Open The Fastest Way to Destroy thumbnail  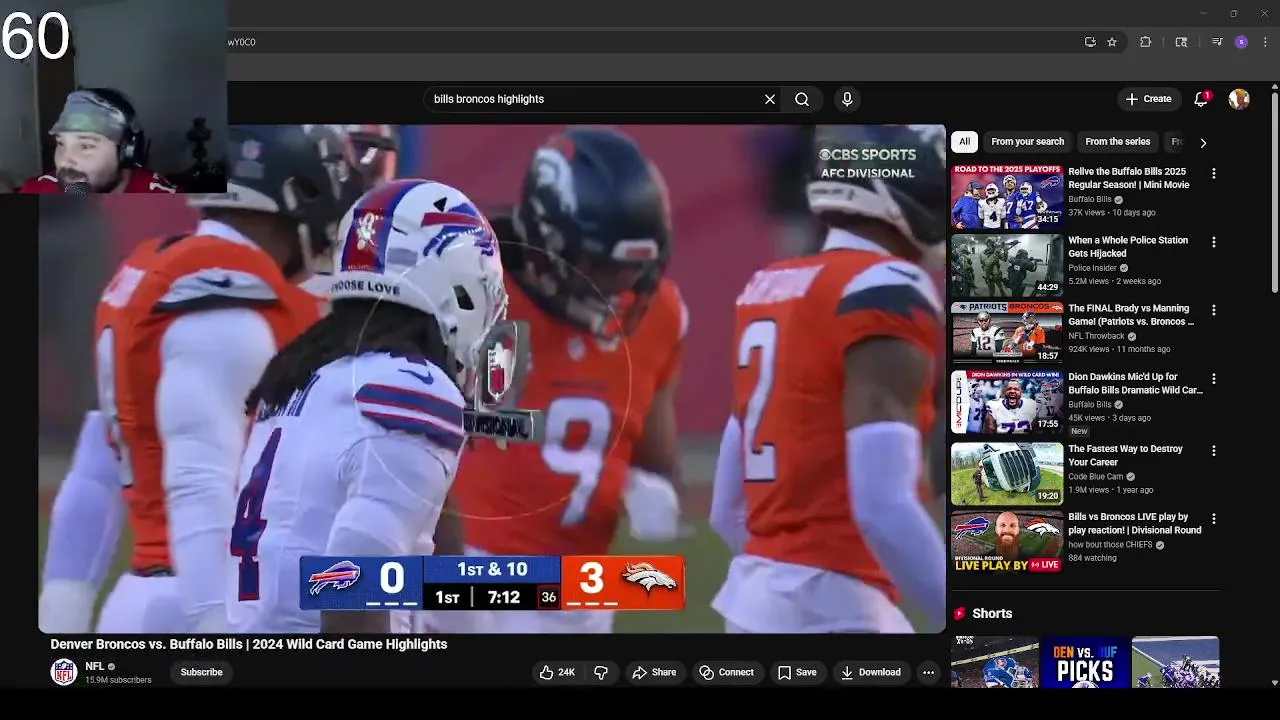point(1007,474)
